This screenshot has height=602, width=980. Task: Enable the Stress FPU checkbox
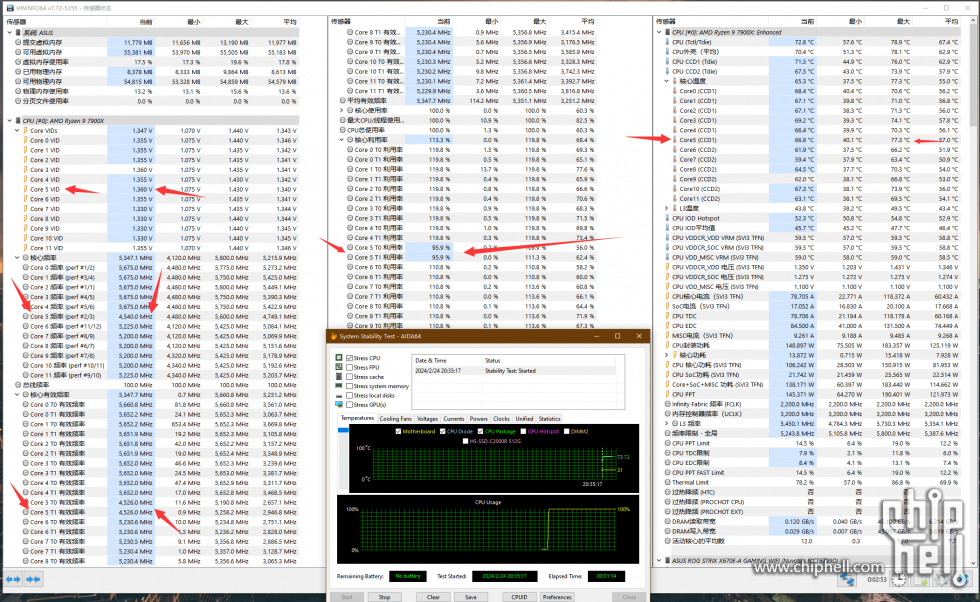pos(349,368)
